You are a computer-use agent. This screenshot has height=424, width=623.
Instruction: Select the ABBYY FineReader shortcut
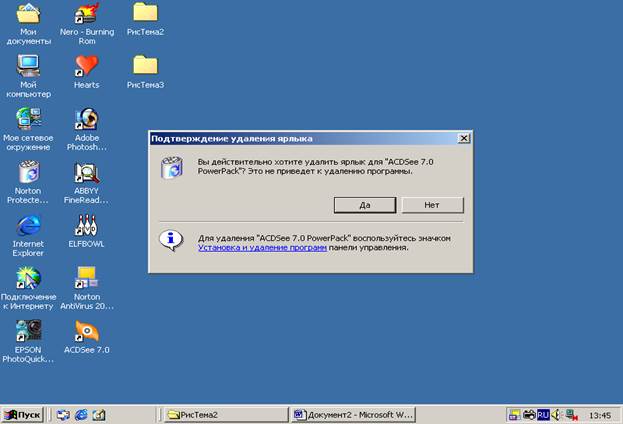[87, 182]
